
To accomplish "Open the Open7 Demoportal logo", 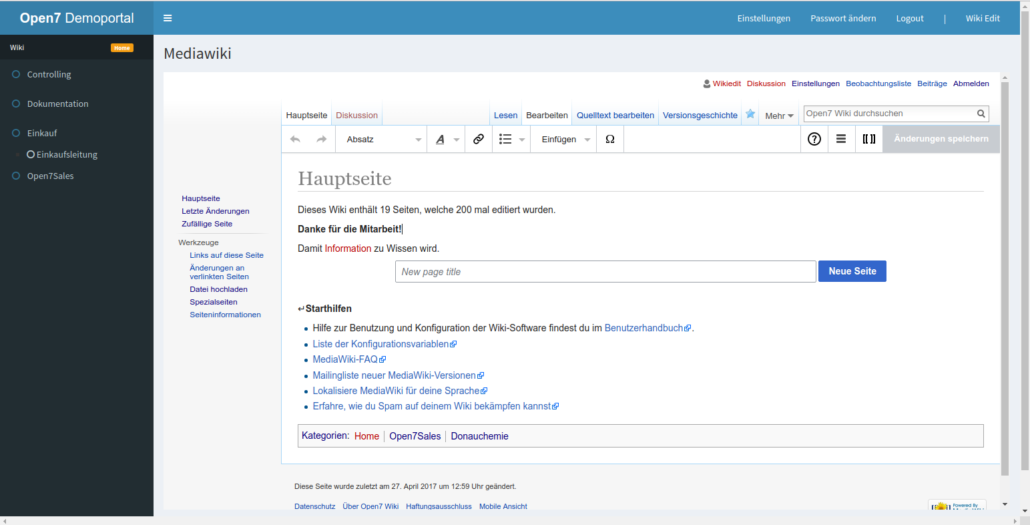I will tap(77, 18).
